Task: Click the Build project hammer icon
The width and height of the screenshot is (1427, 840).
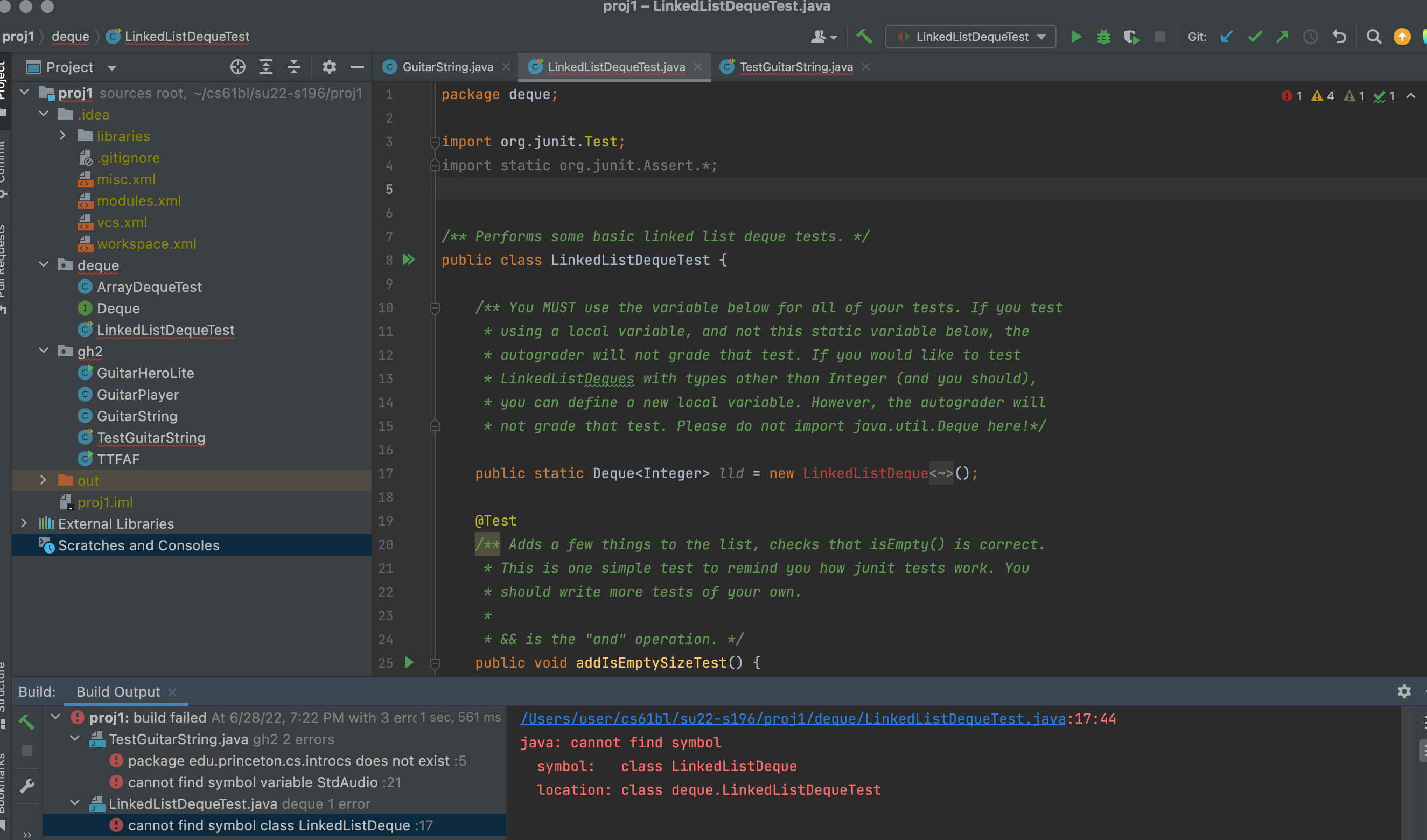Action: (x=864, y=37)
